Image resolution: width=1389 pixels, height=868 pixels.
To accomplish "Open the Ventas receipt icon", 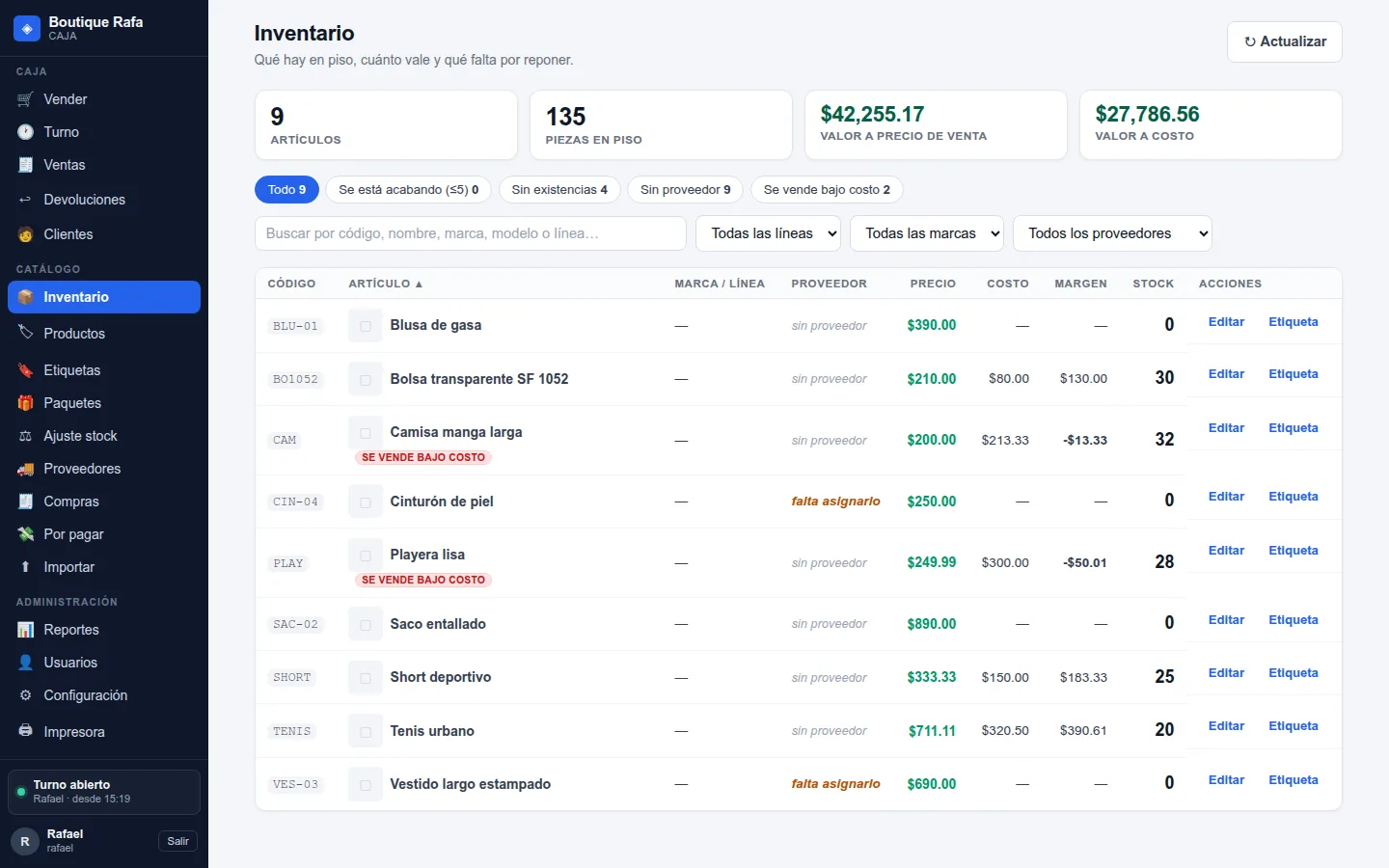I will pos(25,165).
